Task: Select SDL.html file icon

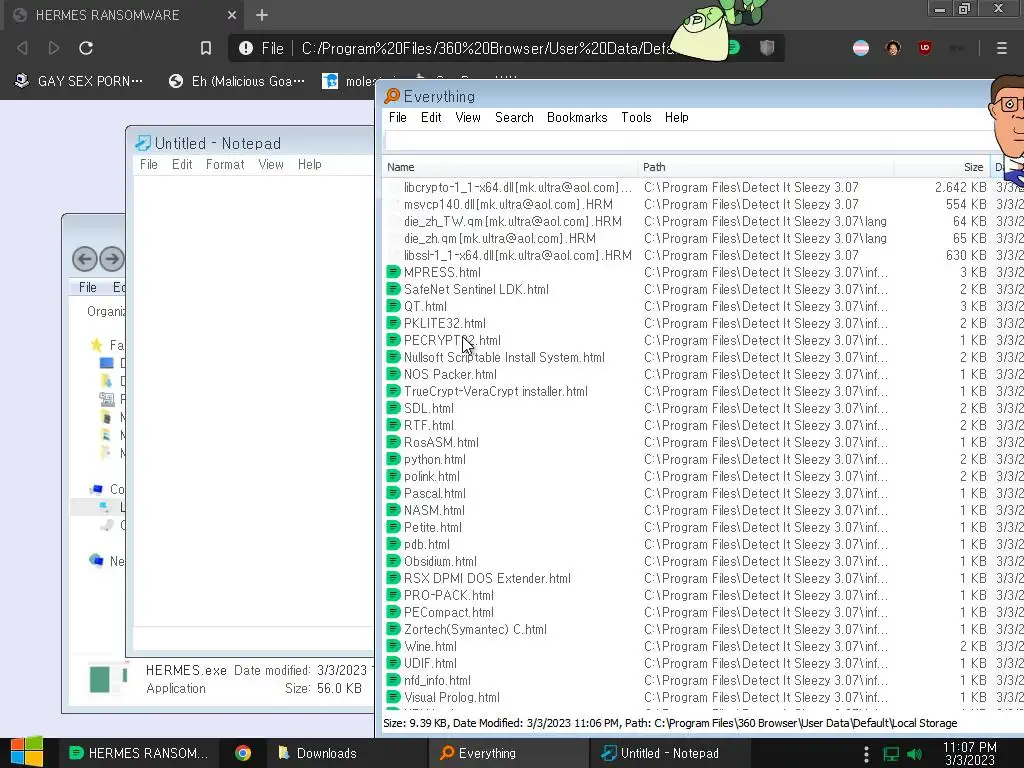Action: pyautogui.click(x=393, y=408)
